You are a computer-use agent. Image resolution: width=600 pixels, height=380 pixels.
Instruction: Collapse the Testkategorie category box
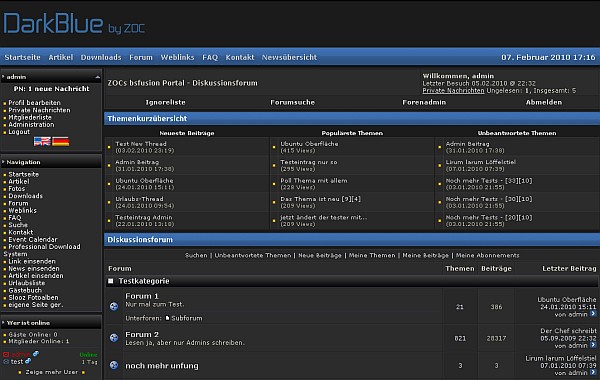coord(111,281)
